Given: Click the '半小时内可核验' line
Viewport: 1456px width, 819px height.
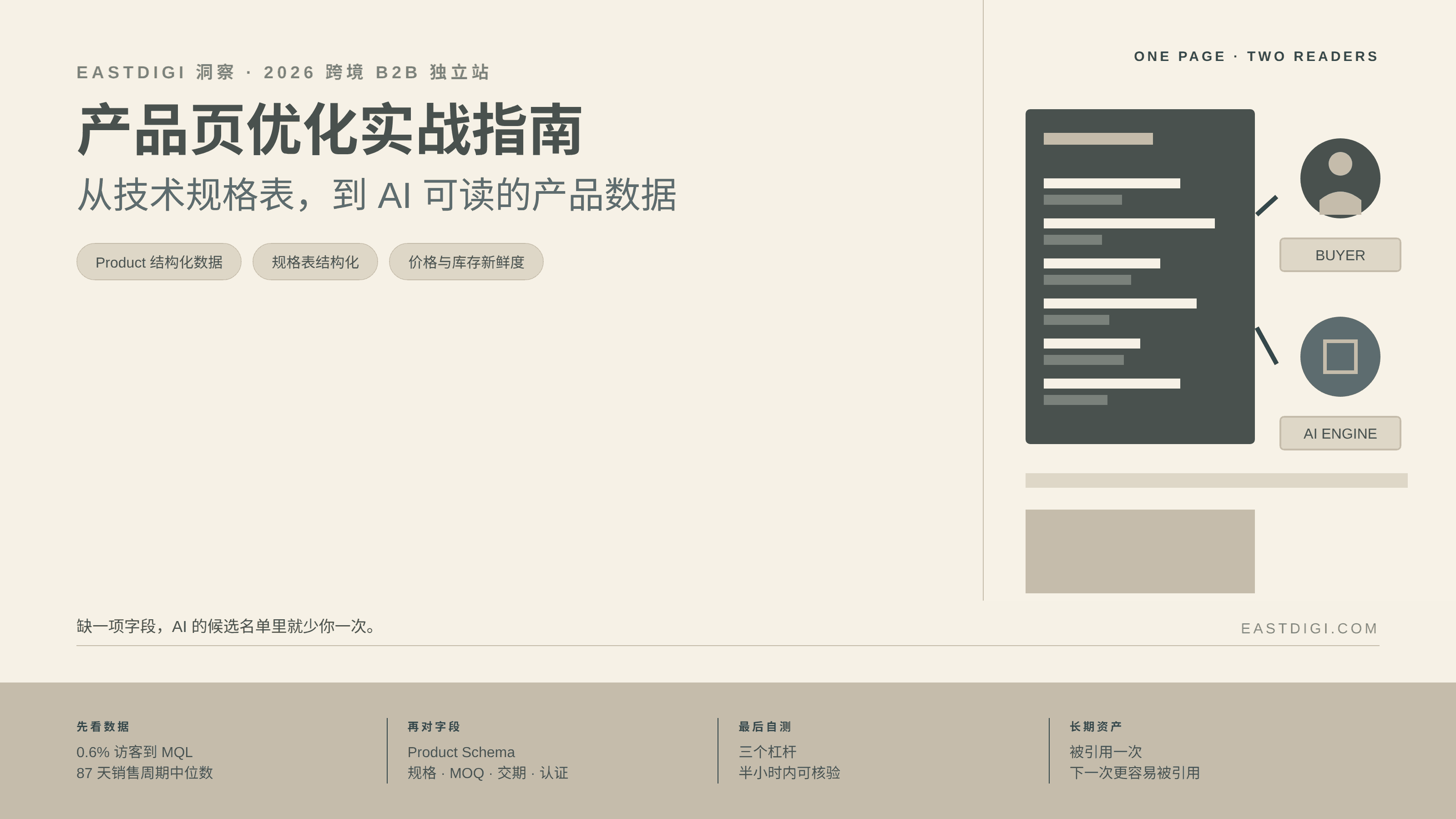Looking at the screenshot, I should (789, 773).
